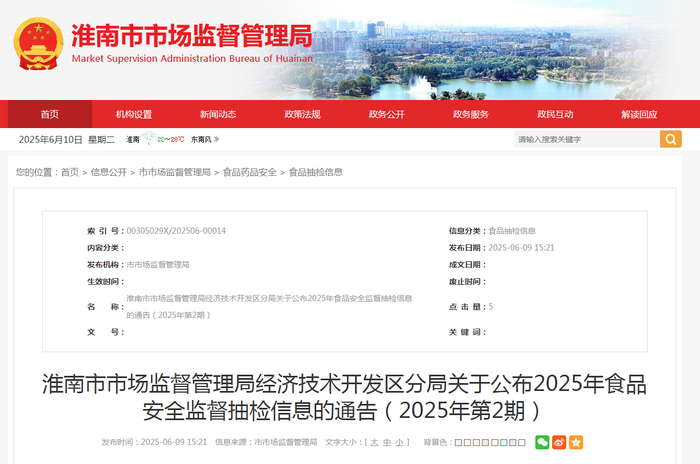Open the 政策法规 navigation menu
Viewport: 700px width, 464px height.
click(x=302, y=114)
